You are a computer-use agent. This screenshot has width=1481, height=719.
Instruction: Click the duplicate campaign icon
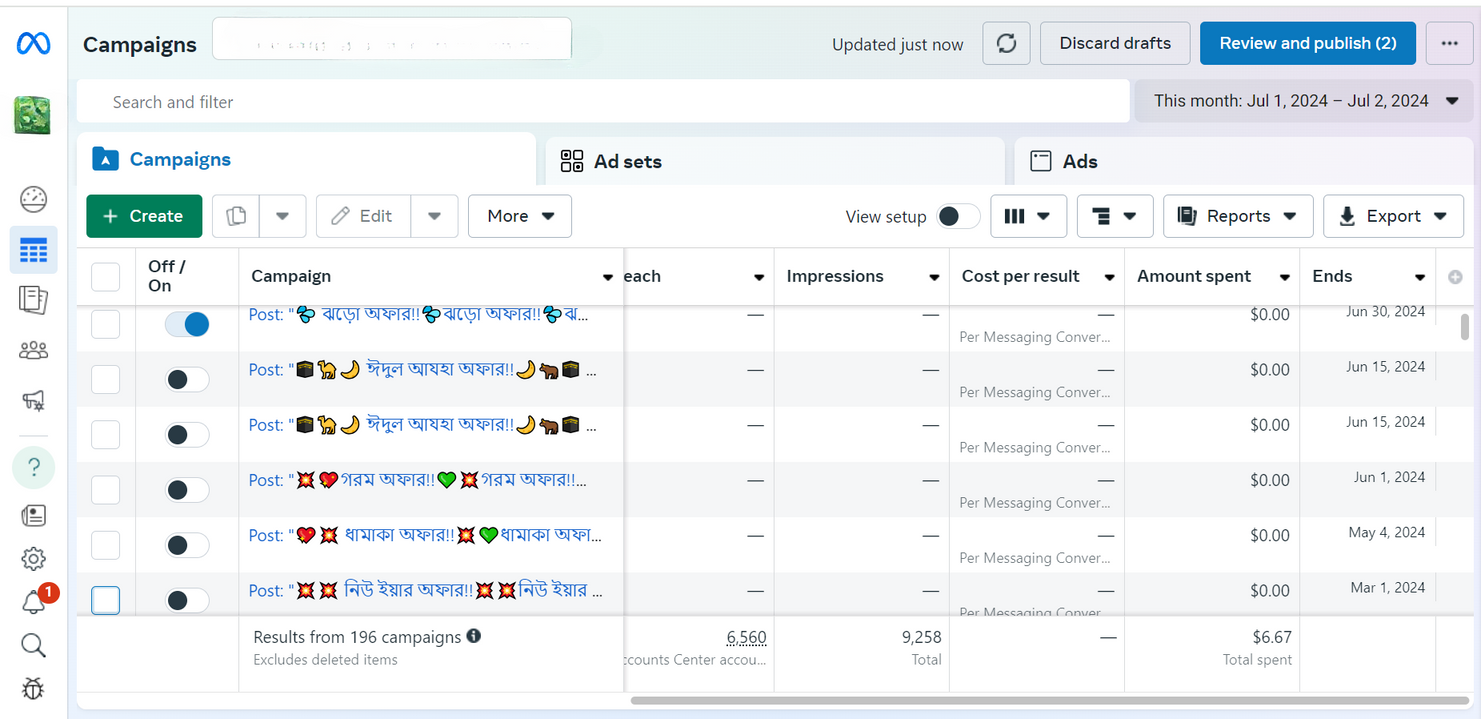coord(236,216)
